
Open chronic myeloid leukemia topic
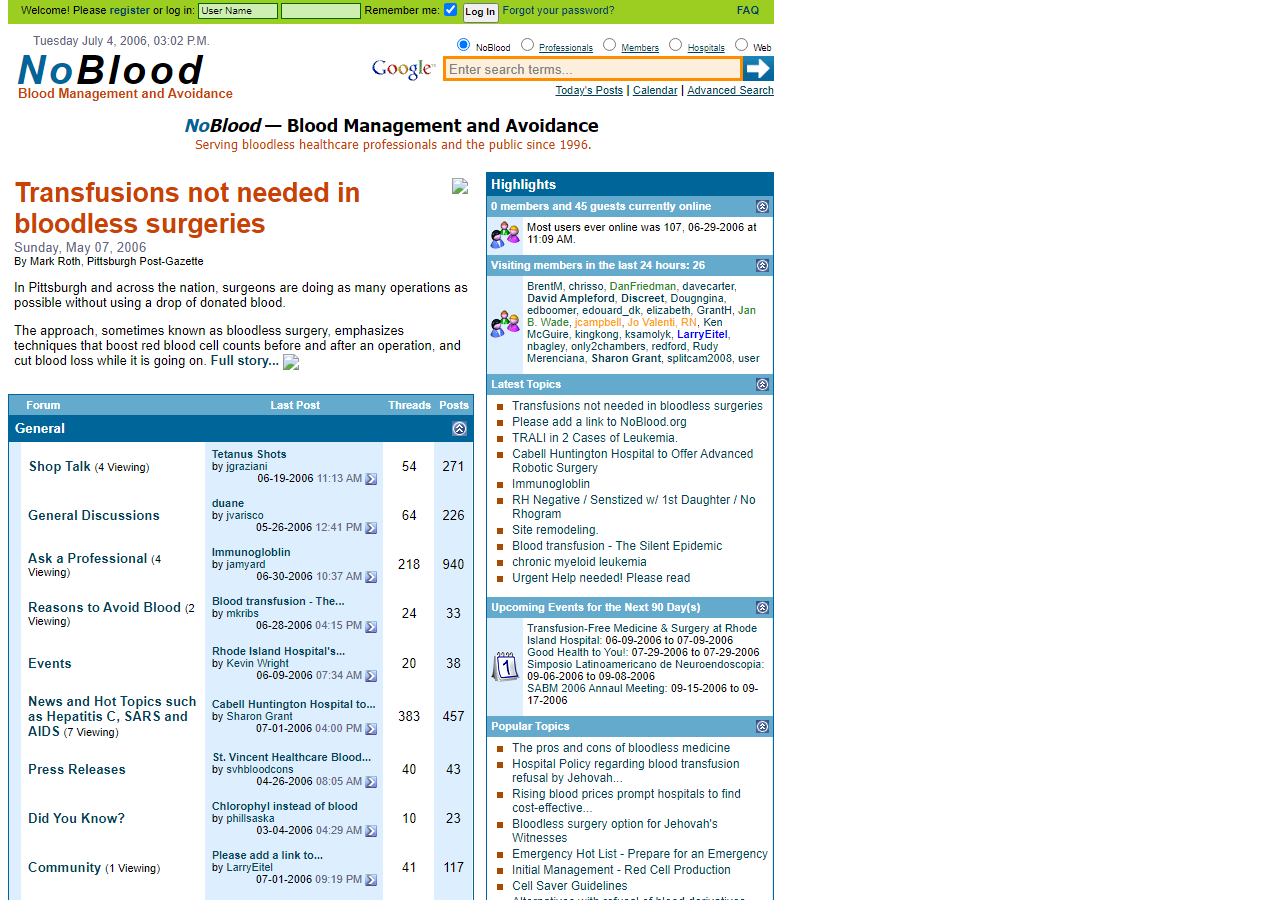coord(579,562)
